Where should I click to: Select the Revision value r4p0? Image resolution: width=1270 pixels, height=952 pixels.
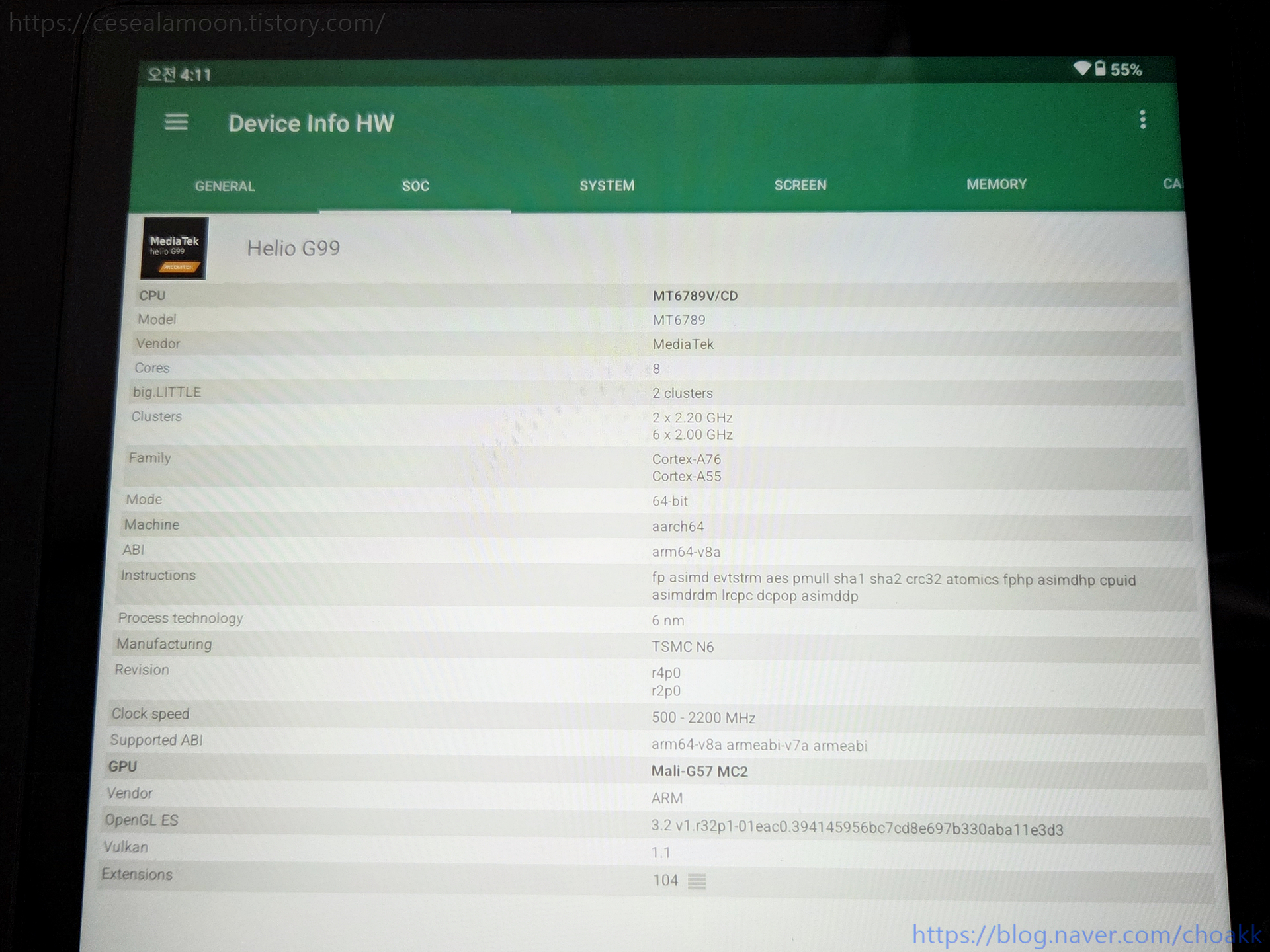point(666,673)
